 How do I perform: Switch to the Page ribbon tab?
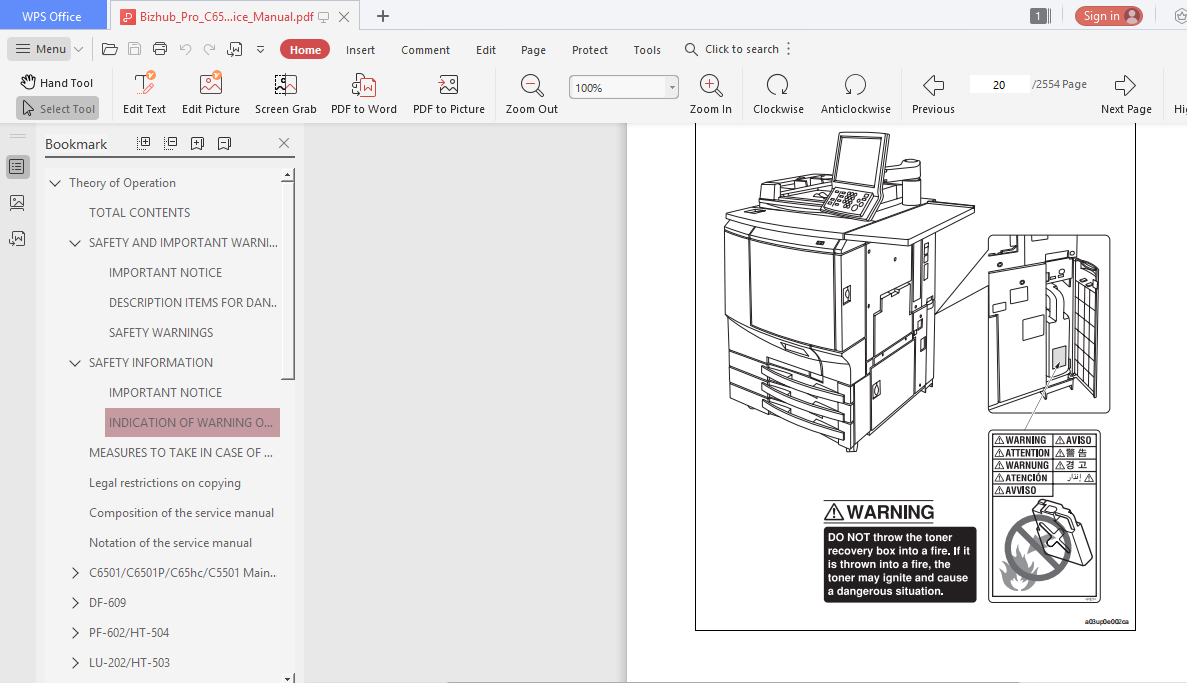[533, 50]
